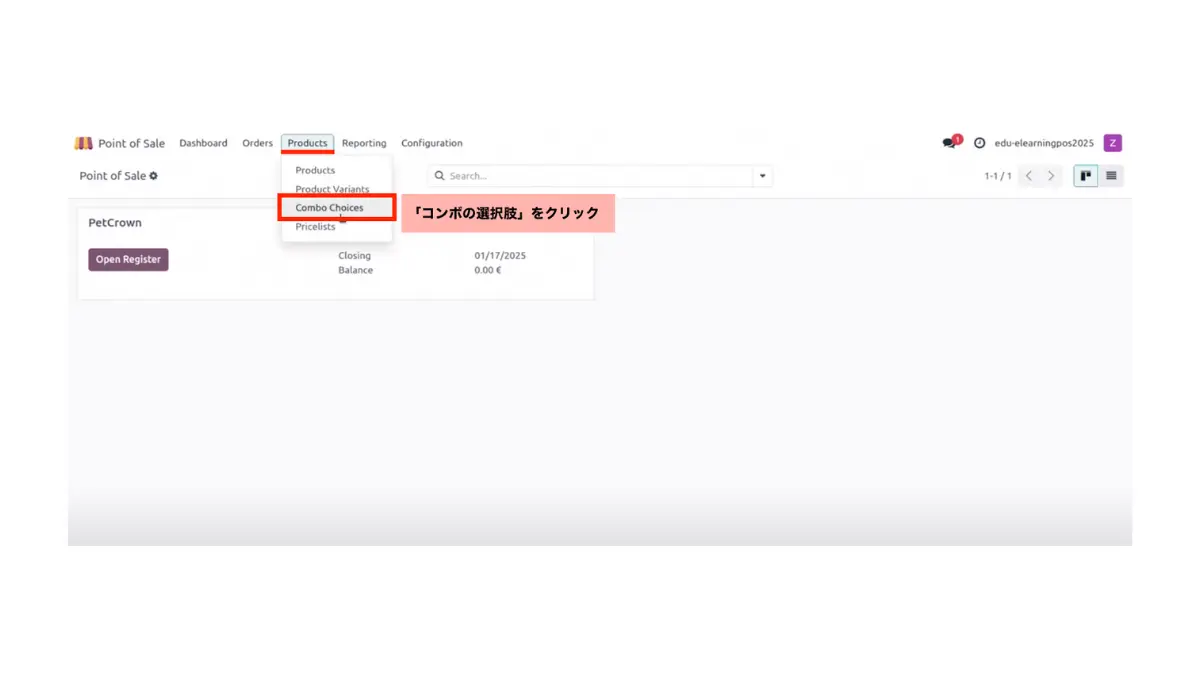Screen dimensions: 1200x675
Task: Expand the search options dropdown arrow
Action: click(x=763, y=176)
